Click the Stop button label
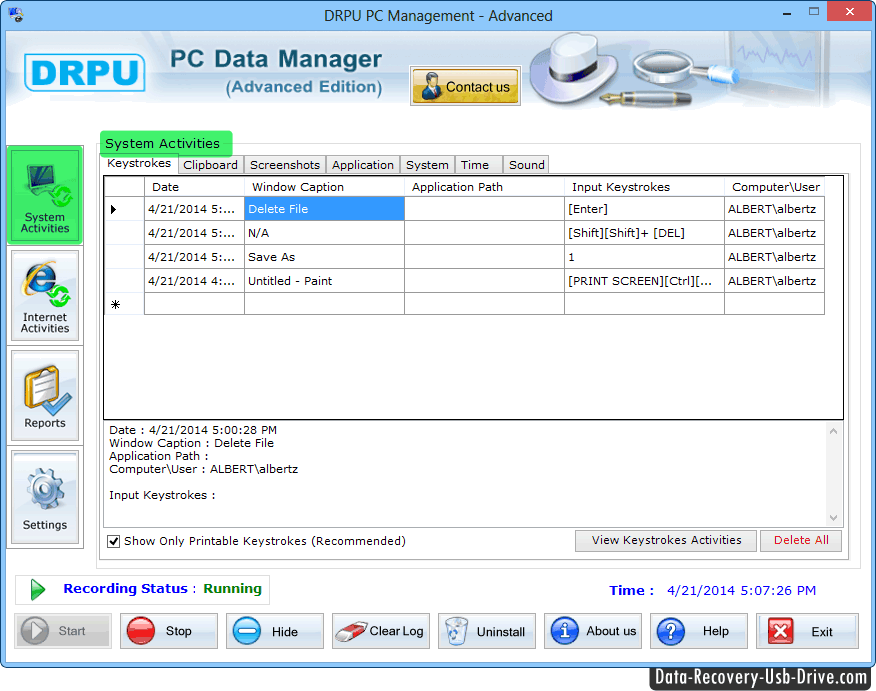The height and width of the screenshot is (691, 876). [179, 631]
